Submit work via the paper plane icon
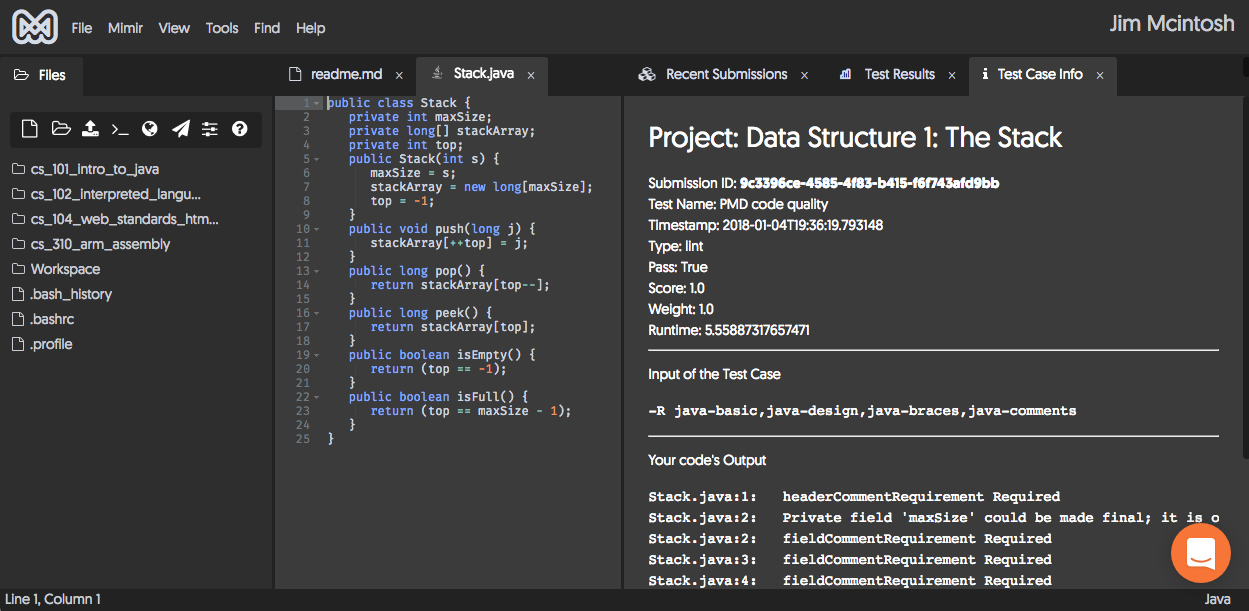 (180, 128)
